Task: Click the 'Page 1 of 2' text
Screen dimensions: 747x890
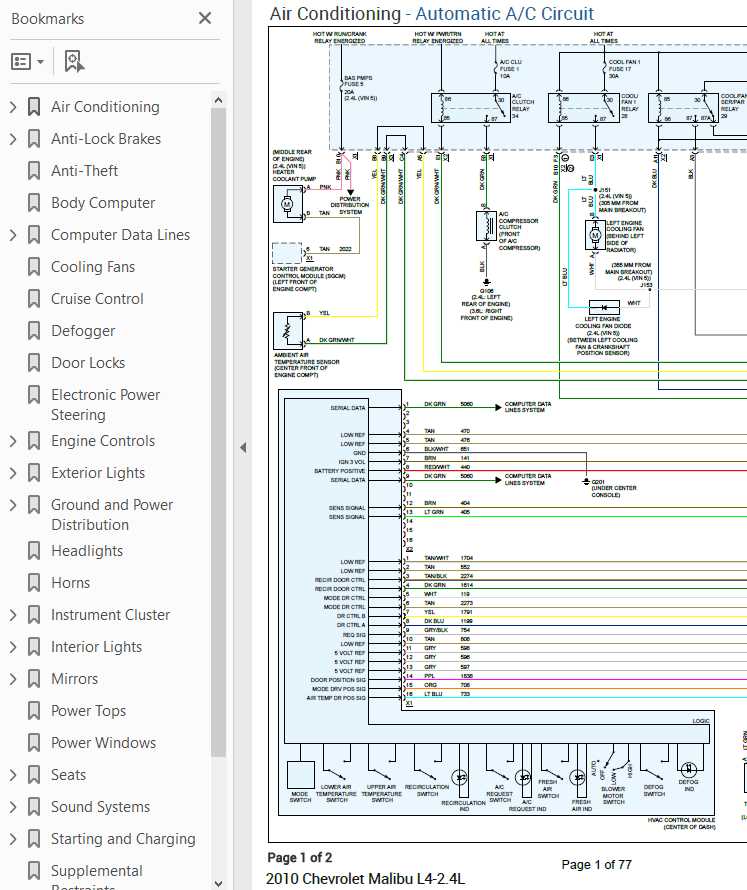Action: 300,857
